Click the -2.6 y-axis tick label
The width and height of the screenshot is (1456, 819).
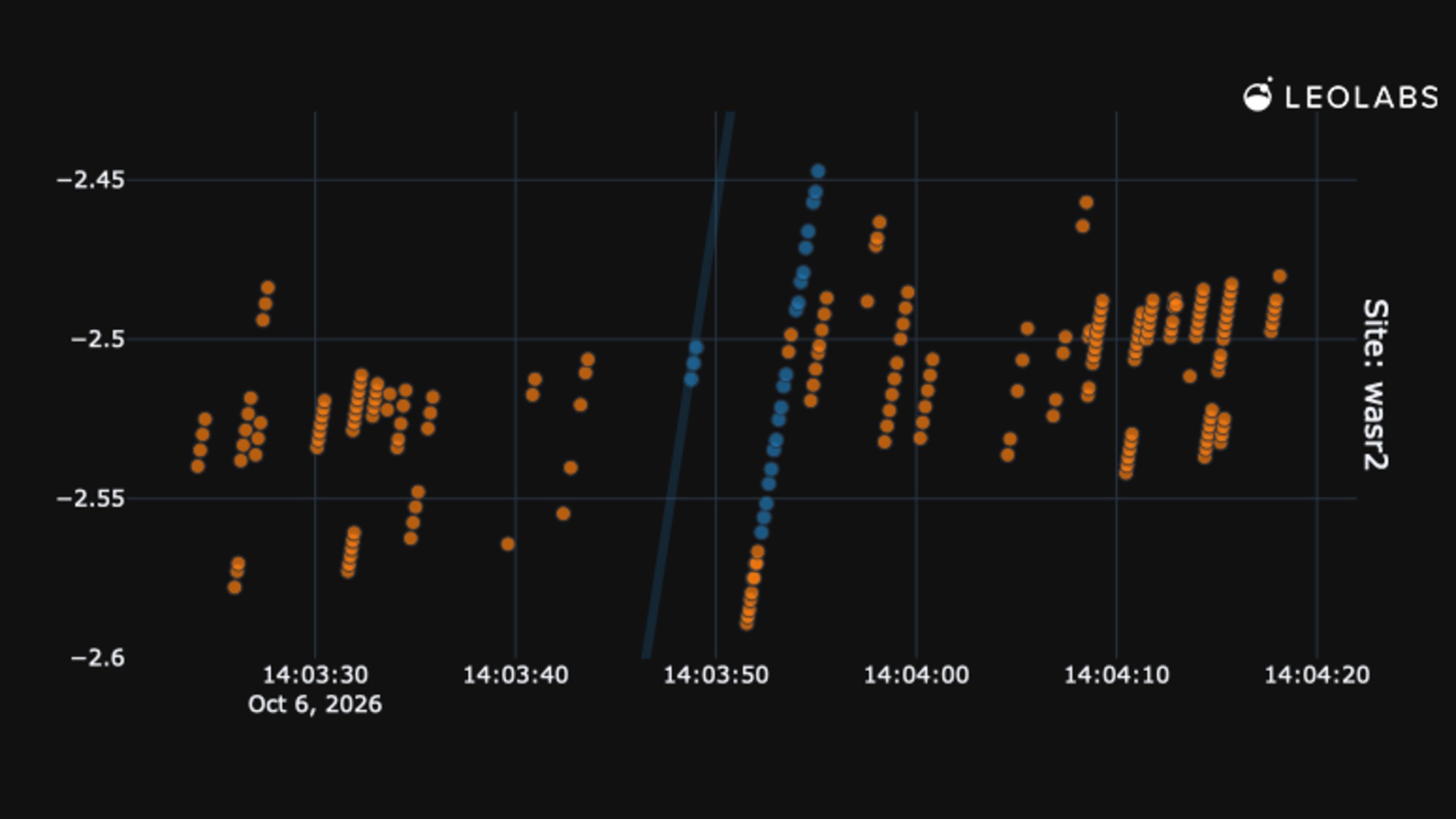[x=98, y=657]
